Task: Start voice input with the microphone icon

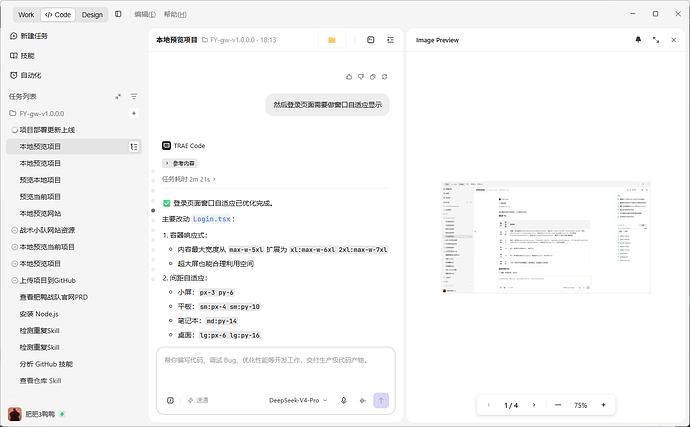Action: 344,400
